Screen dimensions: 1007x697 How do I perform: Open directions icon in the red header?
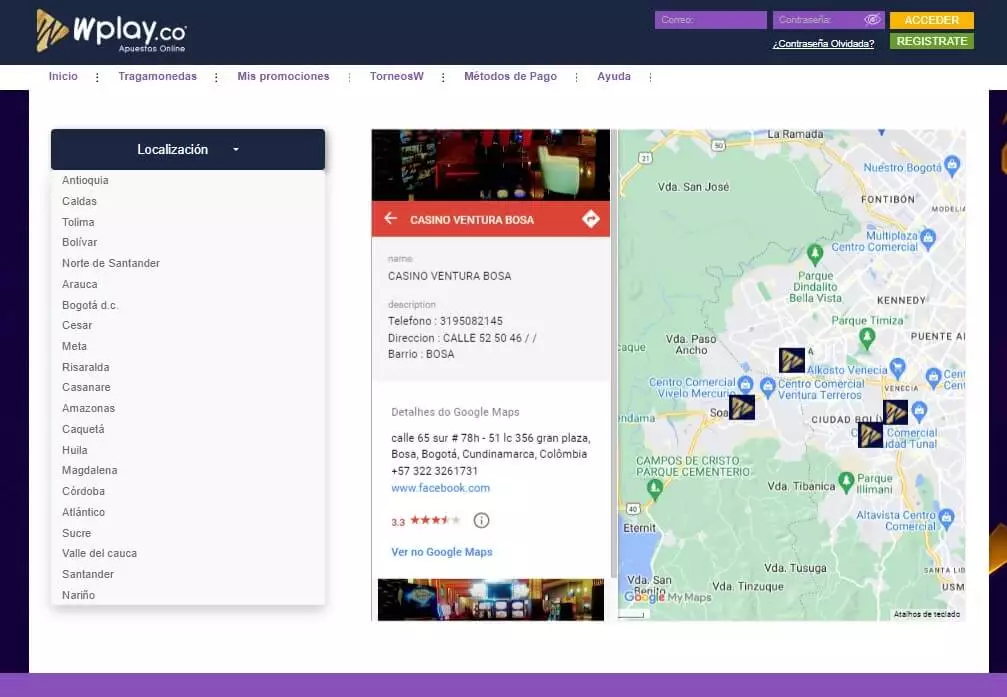tap(590, 219)
